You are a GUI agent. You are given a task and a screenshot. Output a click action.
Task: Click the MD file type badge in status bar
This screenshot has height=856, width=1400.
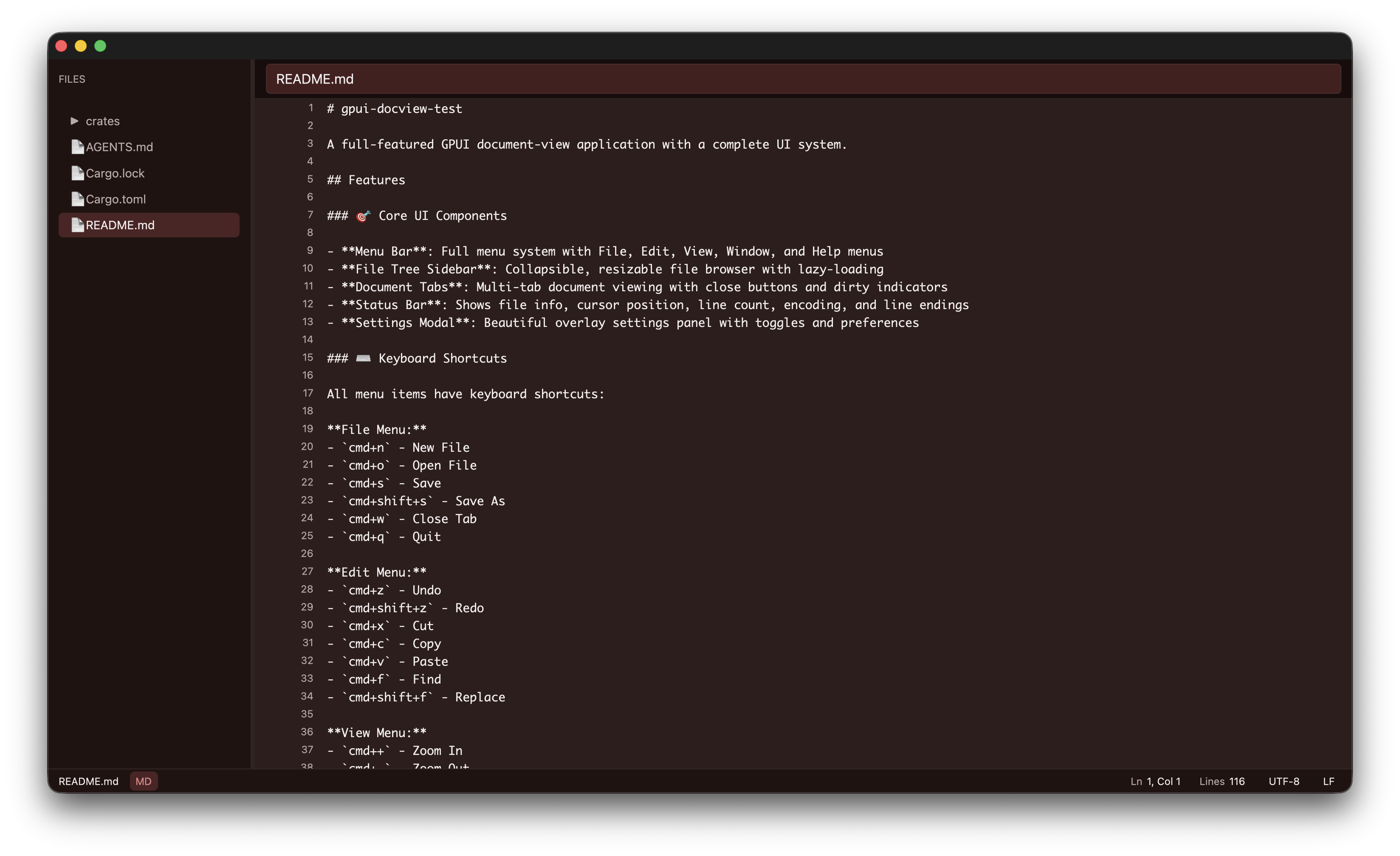[x=143, y=781]
